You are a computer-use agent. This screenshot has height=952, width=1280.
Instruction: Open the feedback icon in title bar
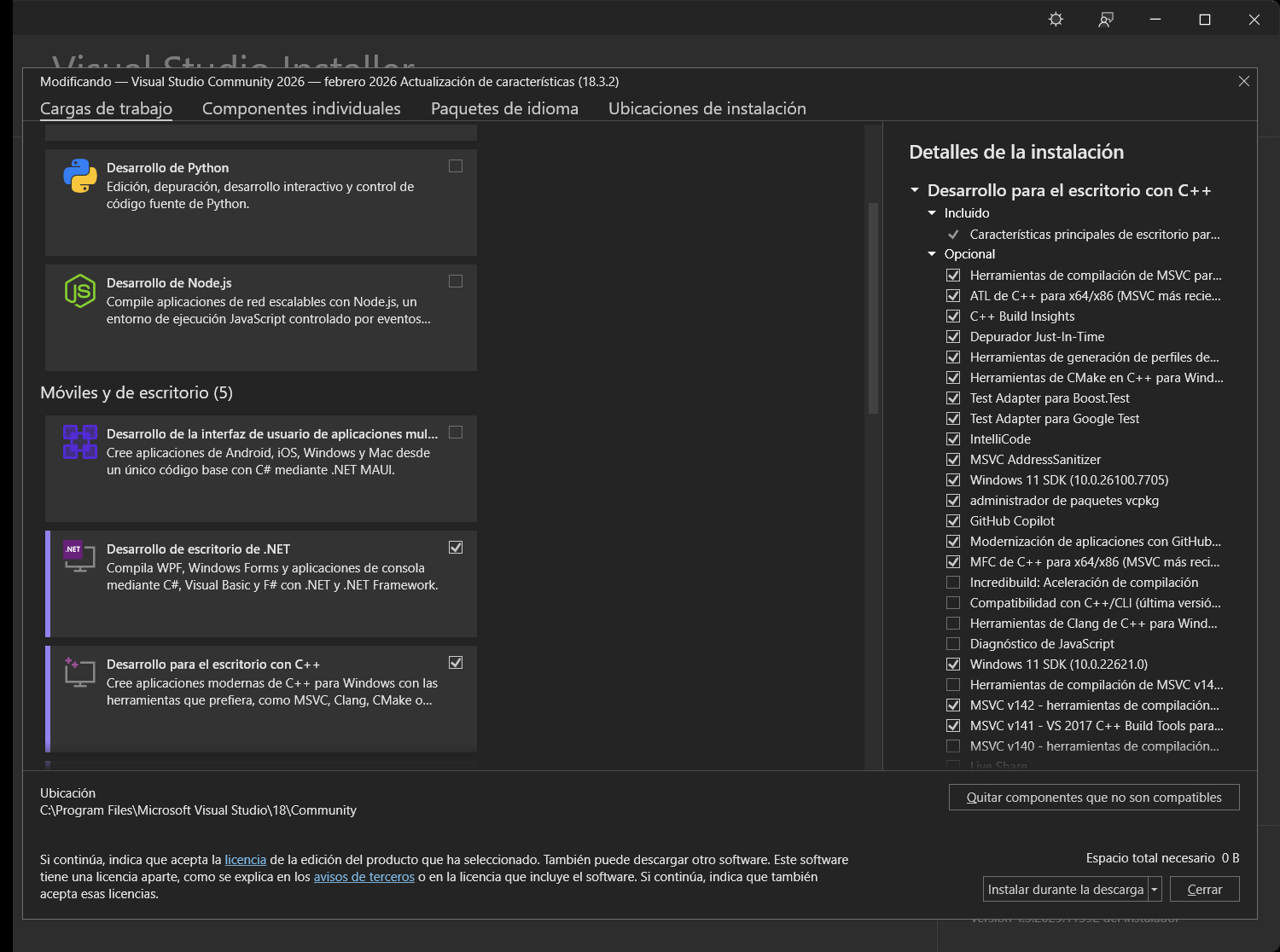tap(1106, 20)
